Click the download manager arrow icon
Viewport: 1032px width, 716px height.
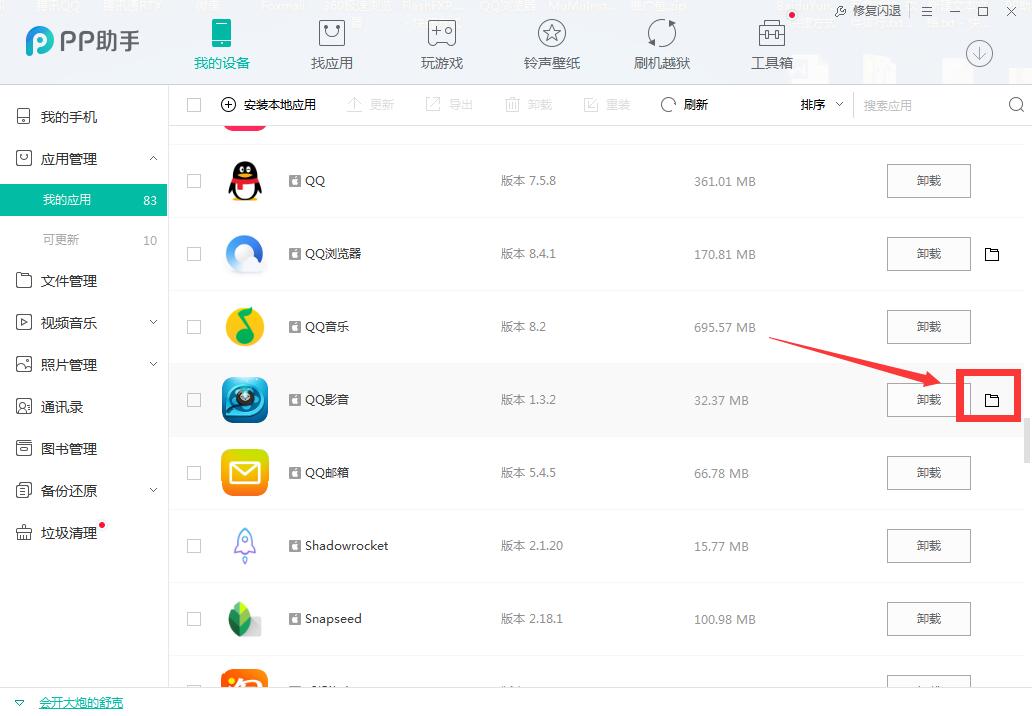point(979,53)
